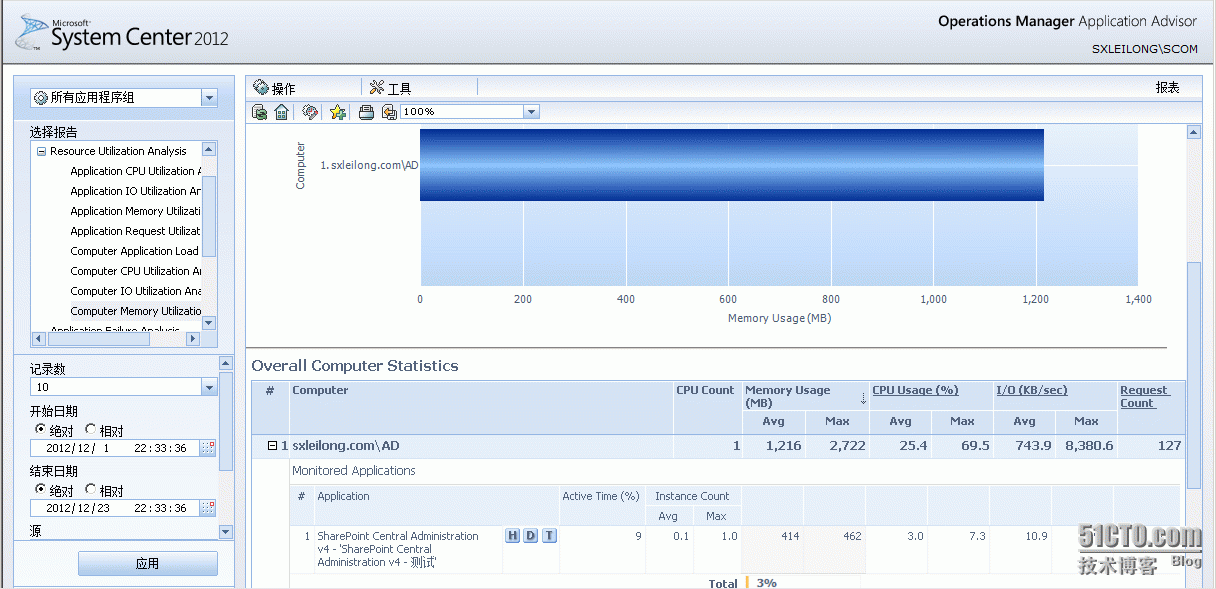This screenshot has height=589, width=1216.
Task: Click the D button for SharePoint application
Action: point(531,536)
